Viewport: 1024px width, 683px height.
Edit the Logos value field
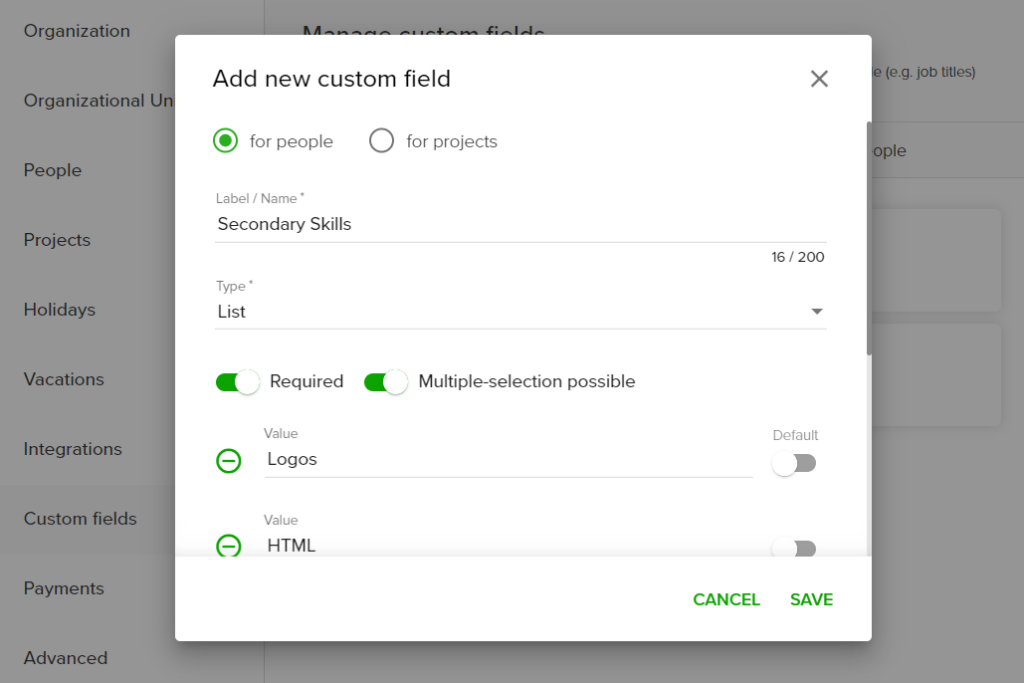tap(509, 460)
